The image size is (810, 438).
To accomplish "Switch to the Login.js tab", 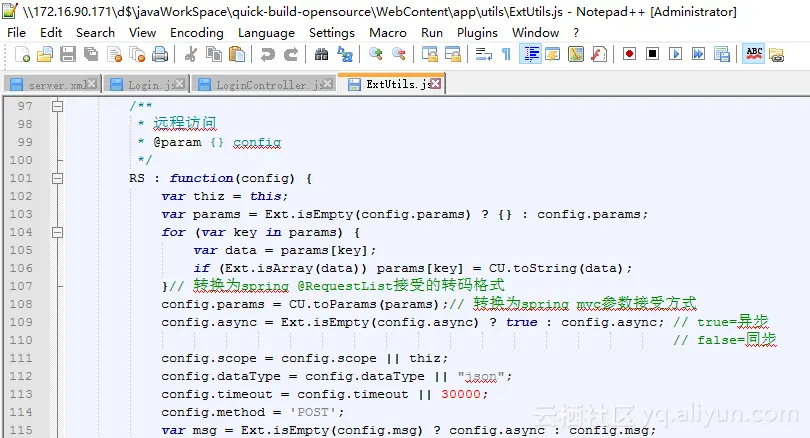I will (146, 85).
